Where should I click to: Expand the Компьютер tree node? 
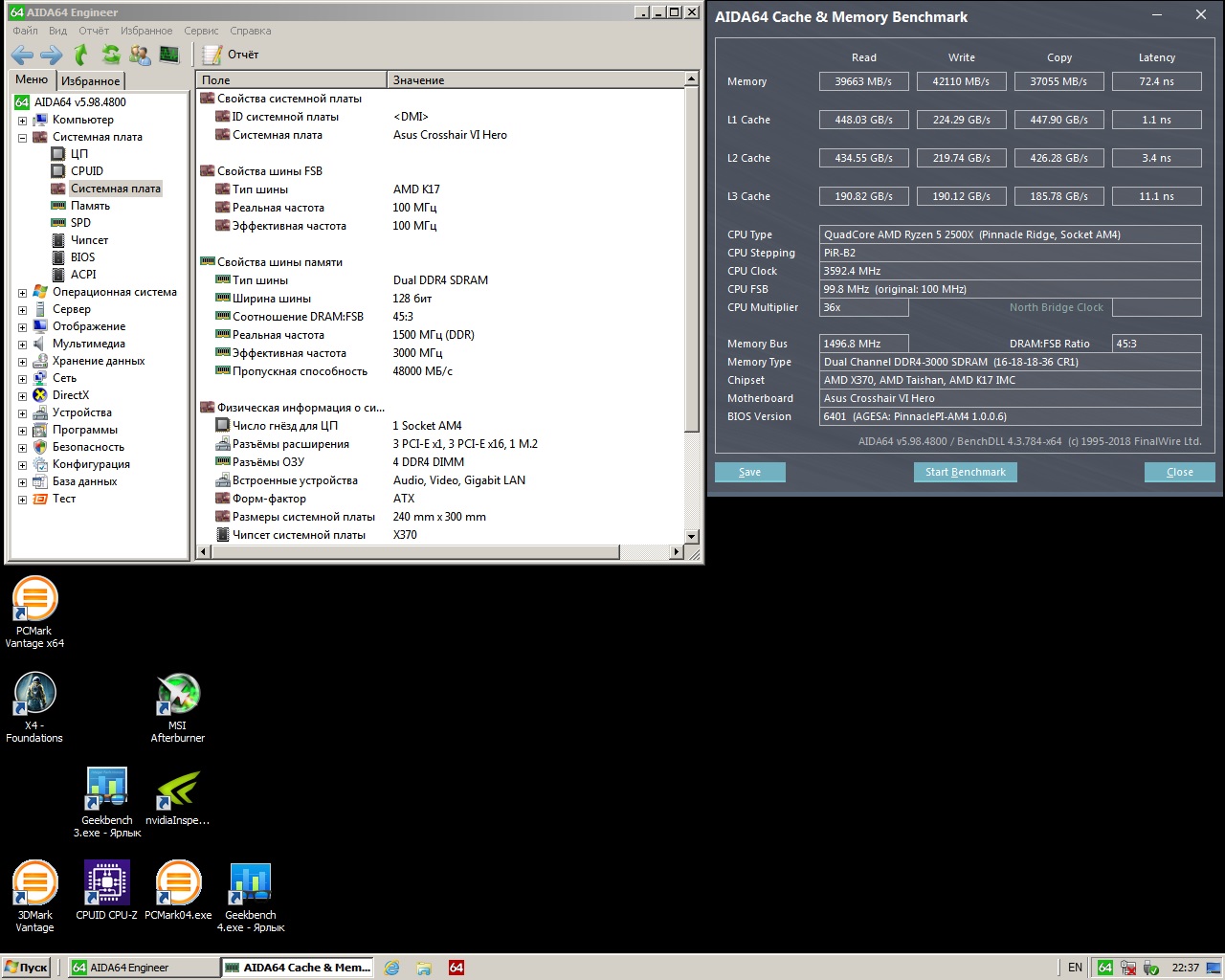click(22, 121)
